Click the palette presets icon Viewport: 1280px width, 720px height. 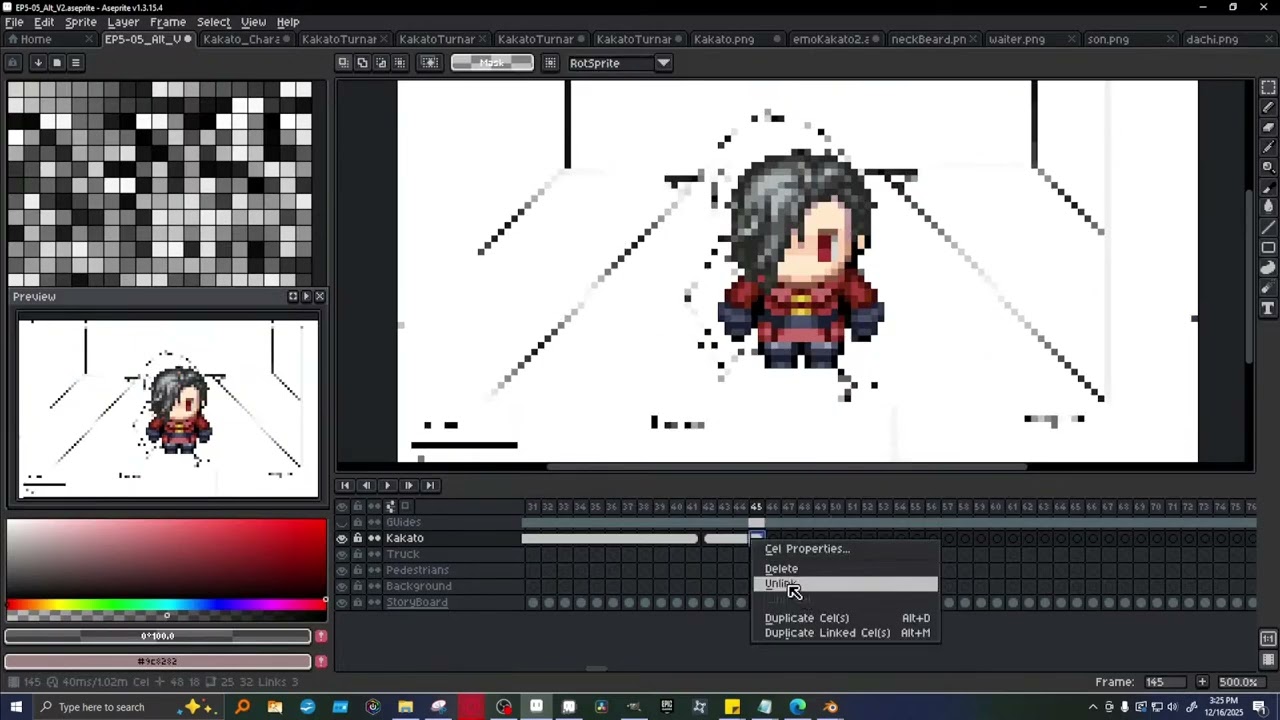point(56,63)
